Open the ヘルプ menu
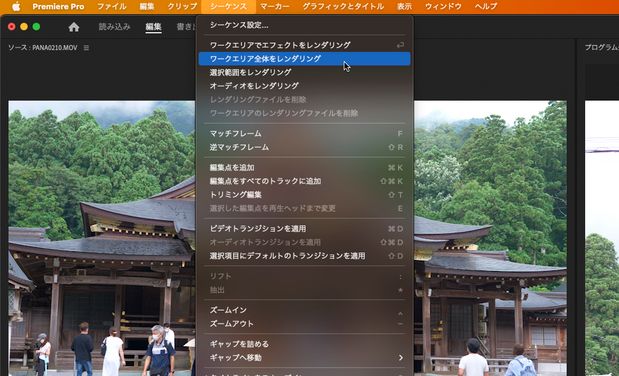 pyautogui.click(x=486, y=7)
